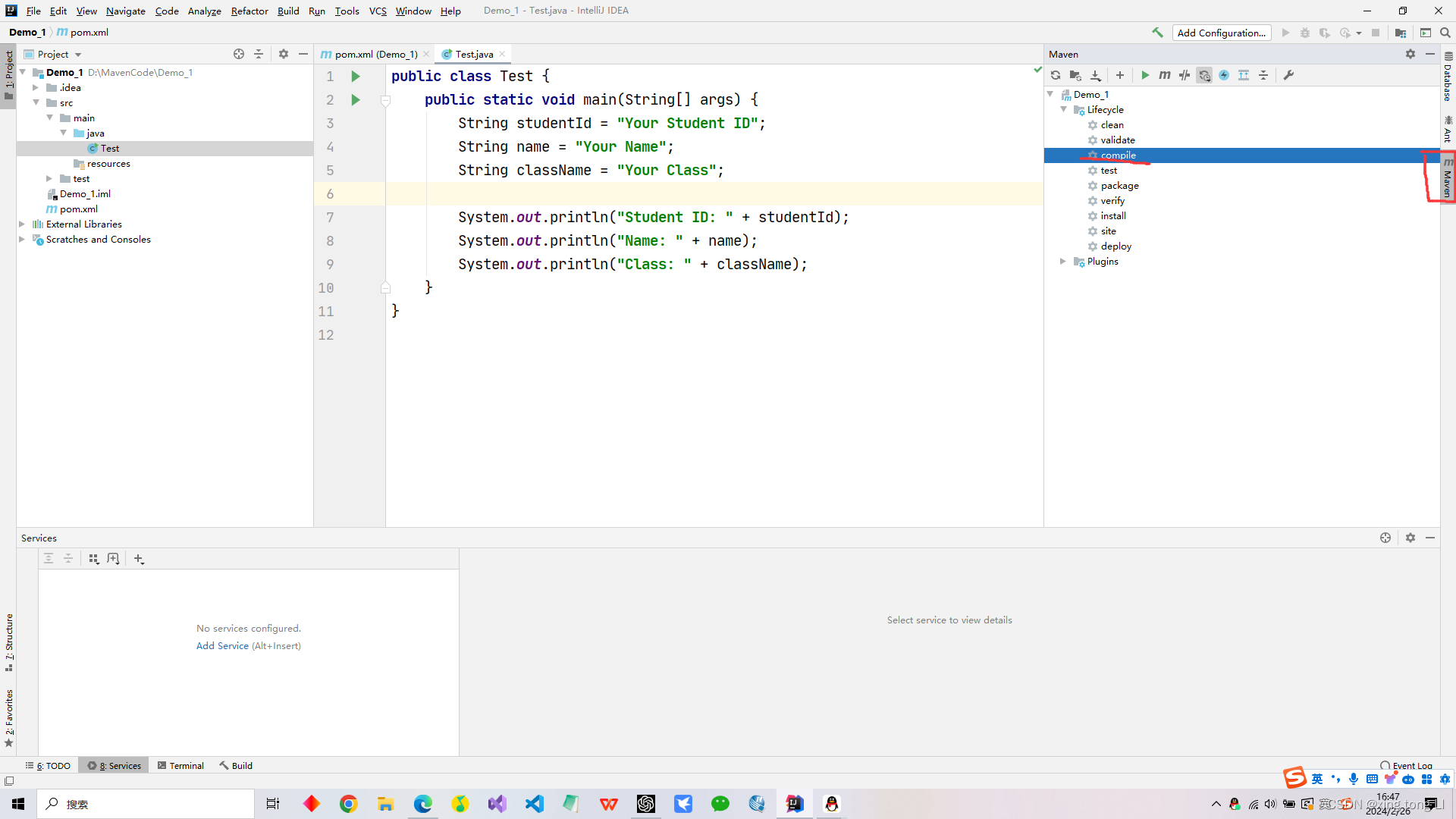Open Visual Studio Code from taskbar
Image resolution: width=1456 pixels, height=819 pixels.
pyautogui.click(x=534, y=804)
